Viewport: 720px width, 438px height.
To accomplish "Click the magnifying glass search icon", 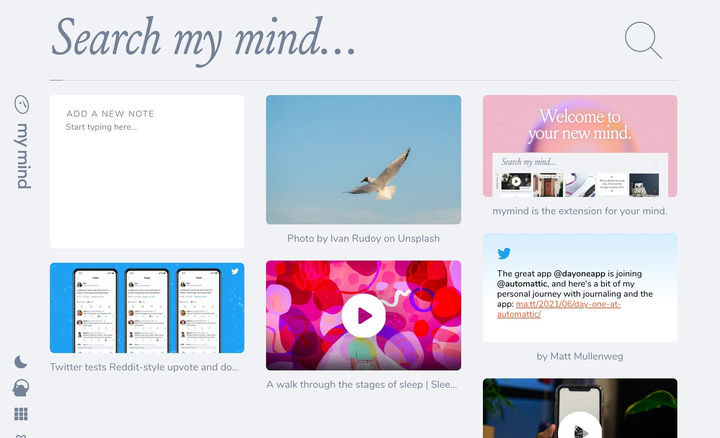I will tap(643, 40).
